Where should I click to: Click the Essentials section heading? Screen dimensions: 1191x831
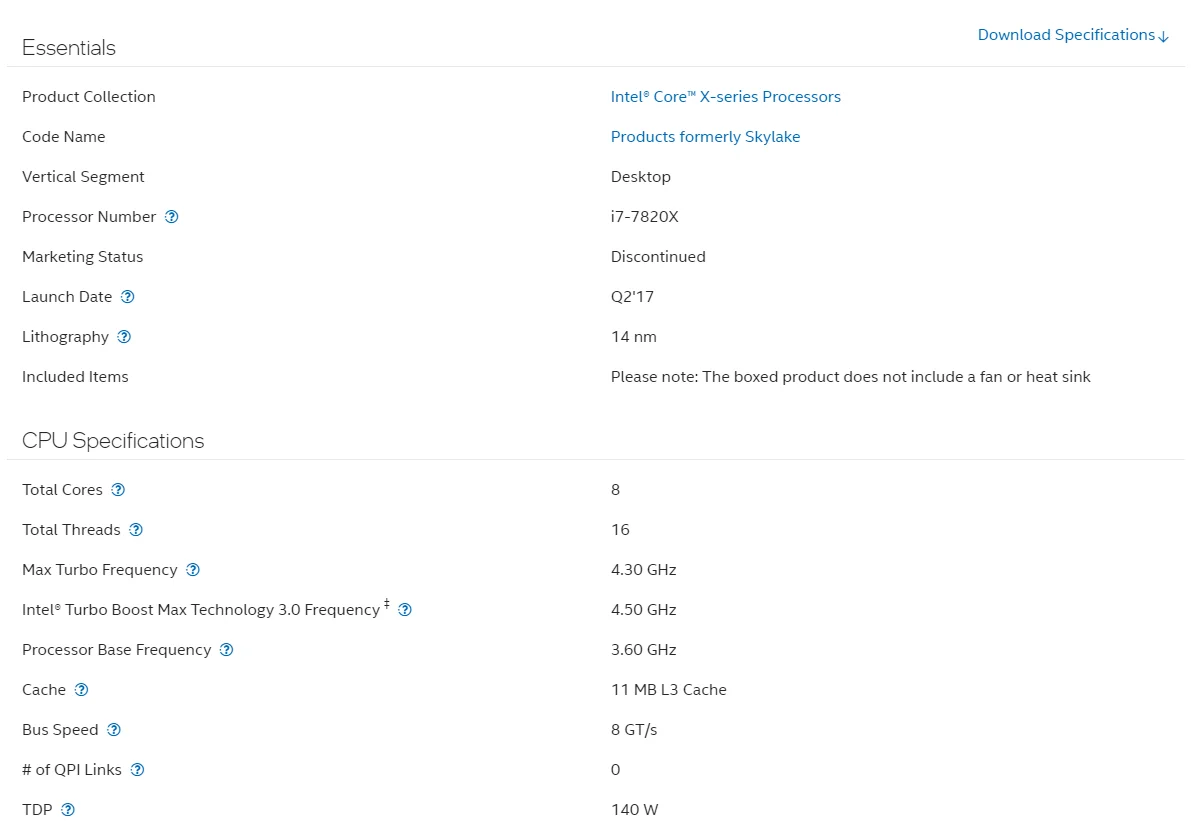(69, 48)
